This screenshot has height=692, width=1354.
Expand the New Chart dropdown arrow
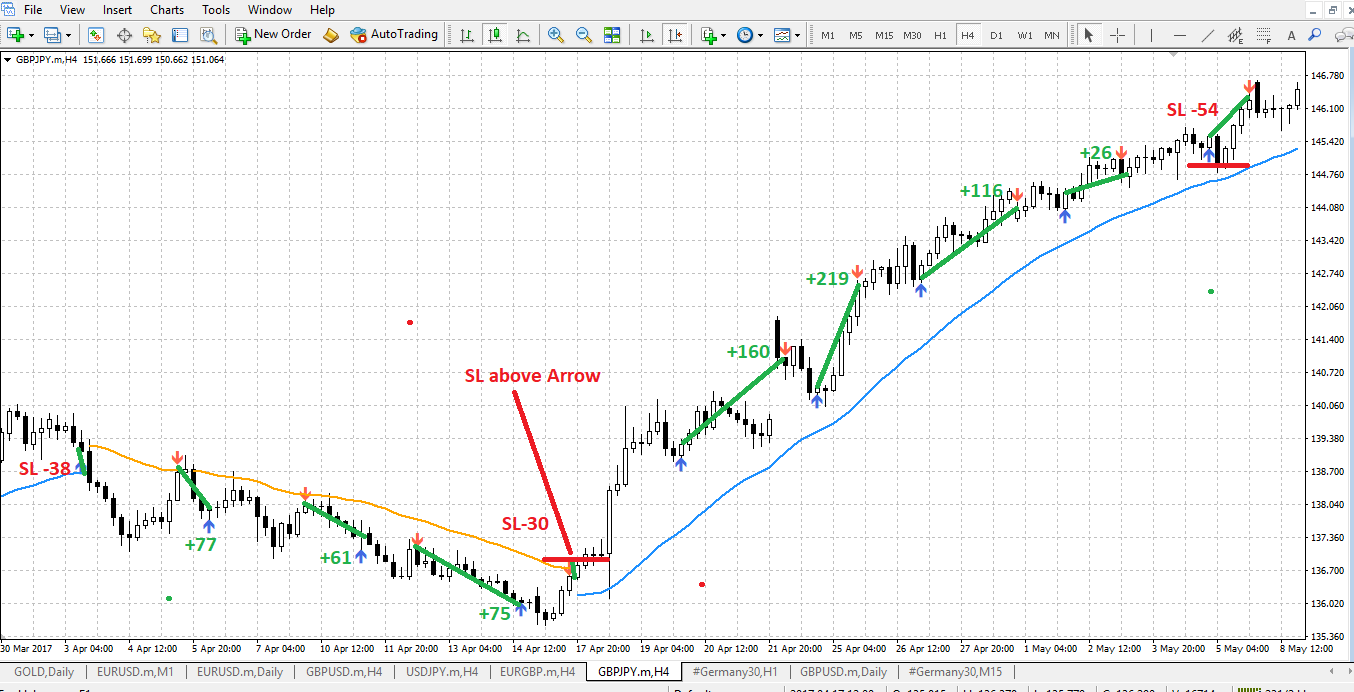point(33,35)
